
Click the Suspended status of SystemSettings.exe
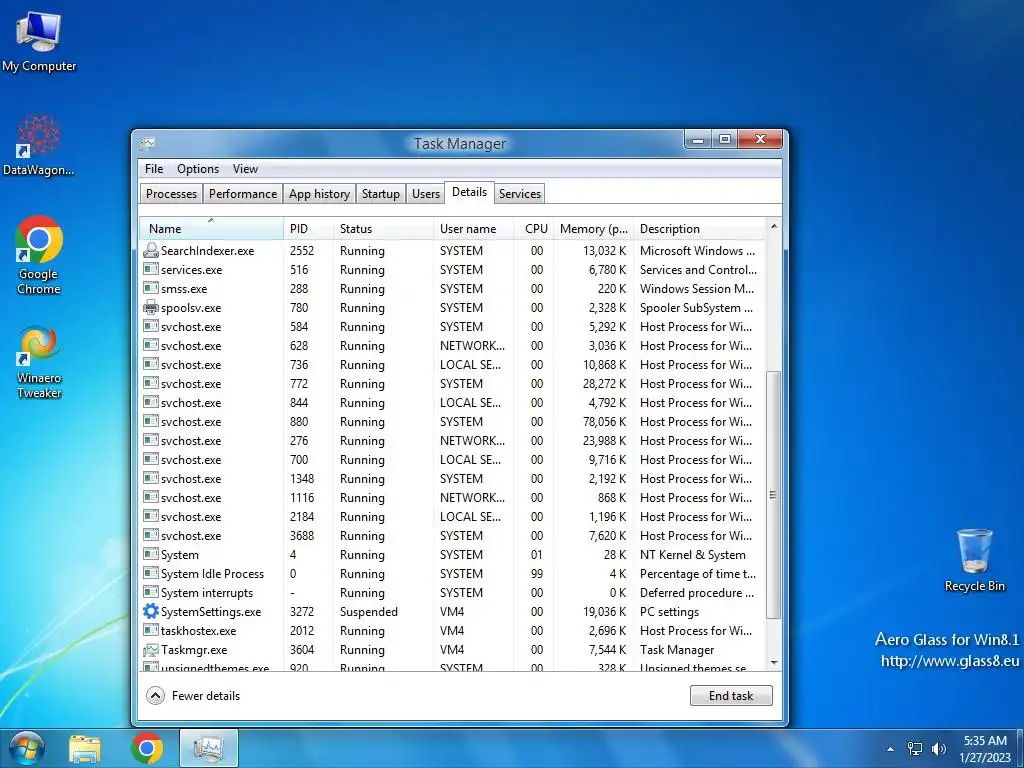pos(368,612)
